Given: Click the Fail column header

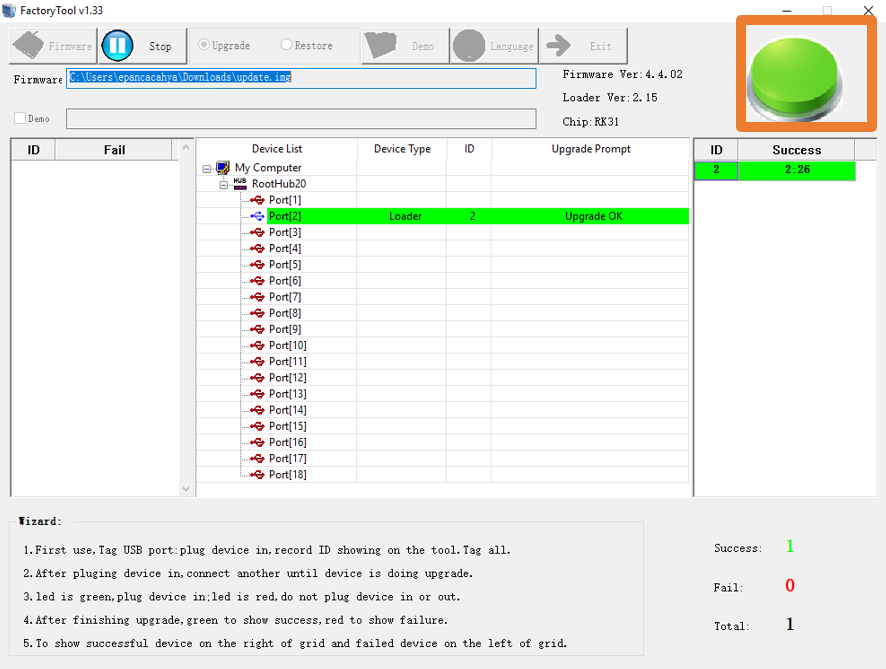Looking at the screenshot, I should click(x=114, y=150).
